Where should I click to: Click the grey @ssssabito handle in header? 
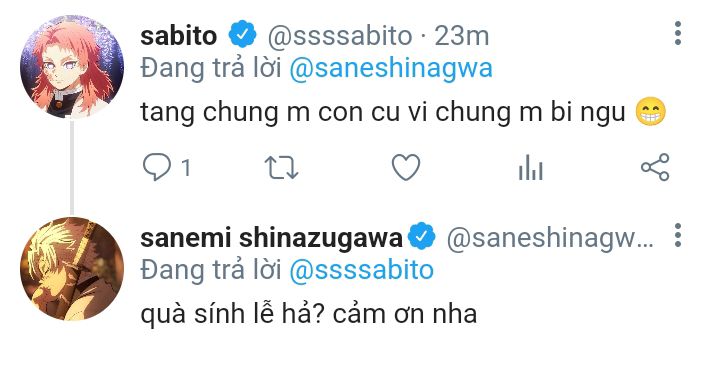pos(340,36)
